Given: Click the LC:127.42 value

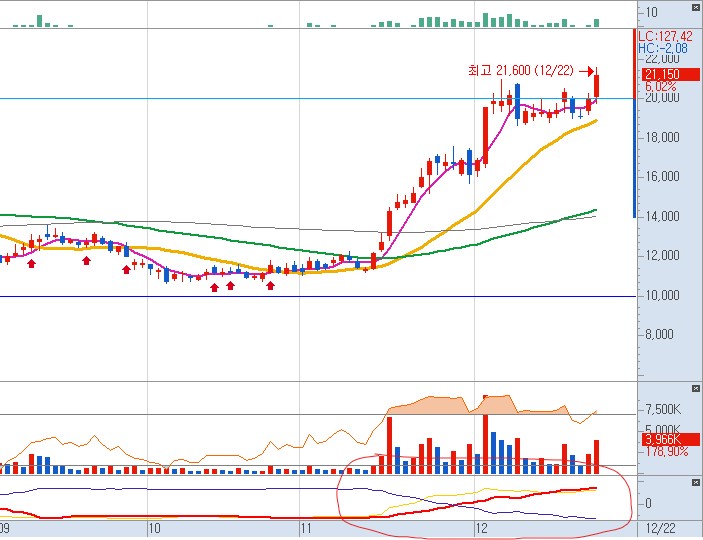Looking at the screenshot, I should [x=665, y=36].
